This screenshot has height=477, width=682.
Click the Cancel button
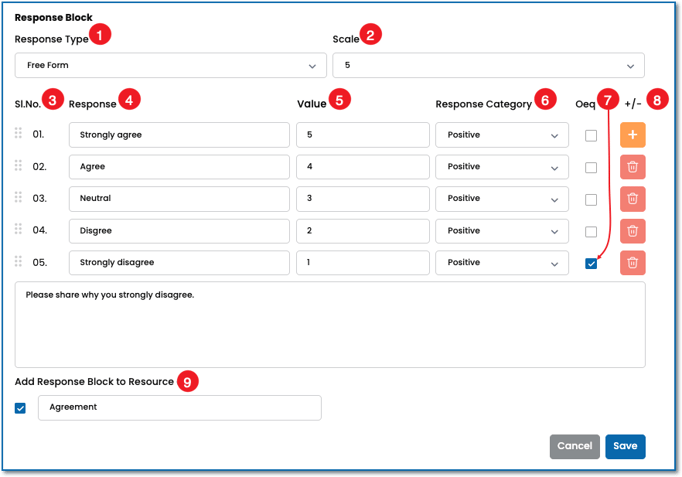[575, 447]
